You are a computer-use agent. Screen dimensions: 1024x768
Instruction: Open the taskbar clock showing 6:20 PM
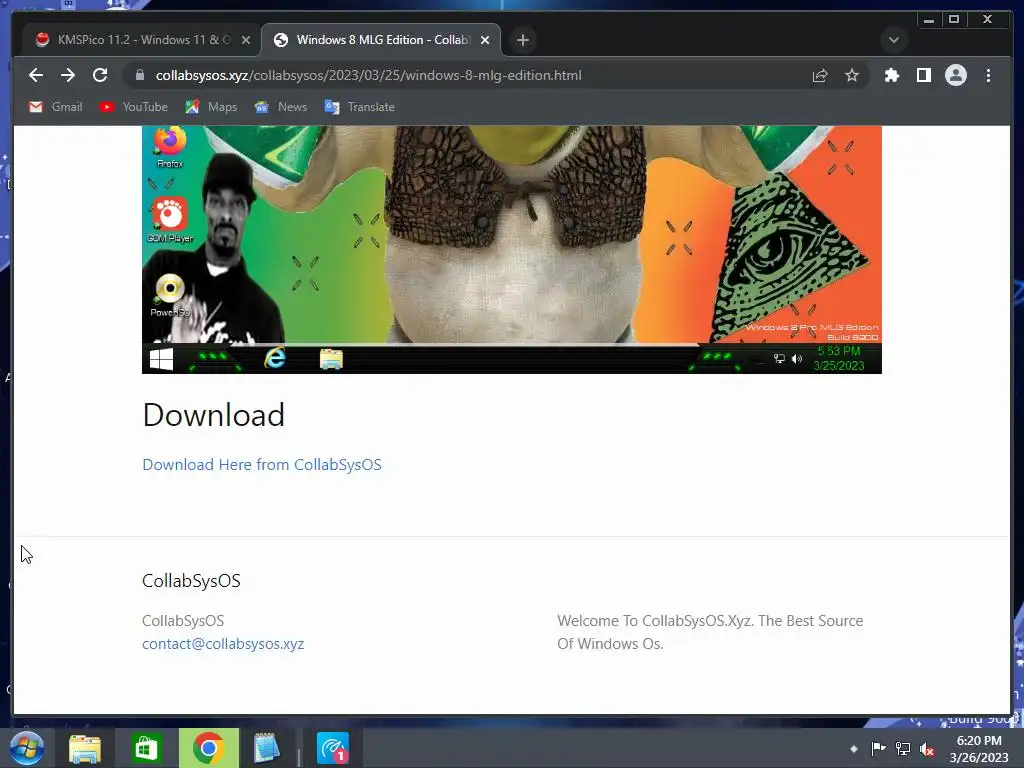(x=979, y=749)
